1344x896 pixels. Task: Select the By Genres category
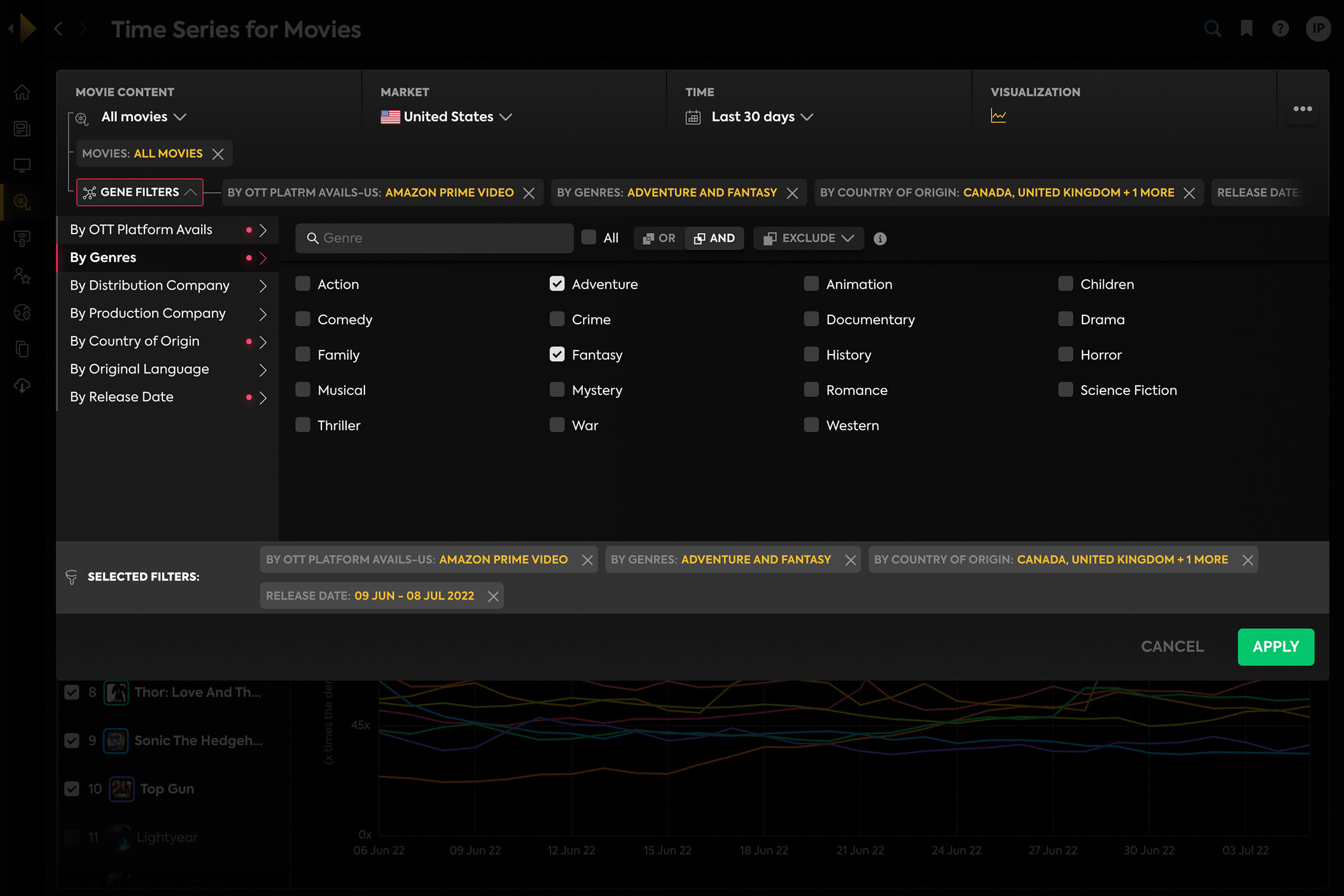coord(167,258)
